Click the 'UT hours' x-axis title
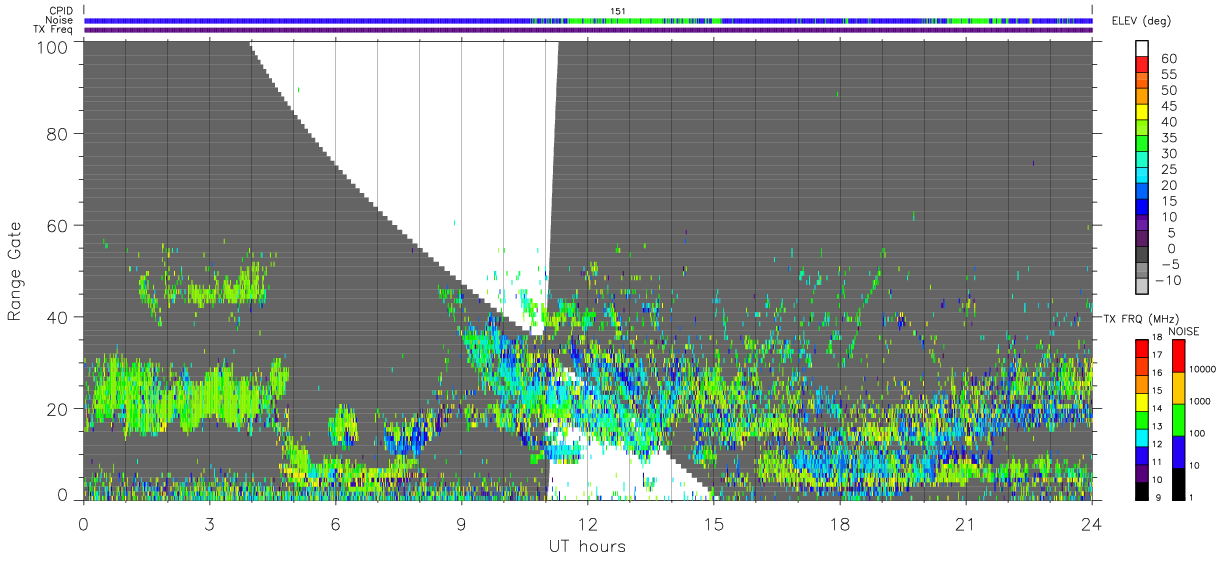Image resolution: width=1228 pixels, height=567 pixels. [587, 547]
